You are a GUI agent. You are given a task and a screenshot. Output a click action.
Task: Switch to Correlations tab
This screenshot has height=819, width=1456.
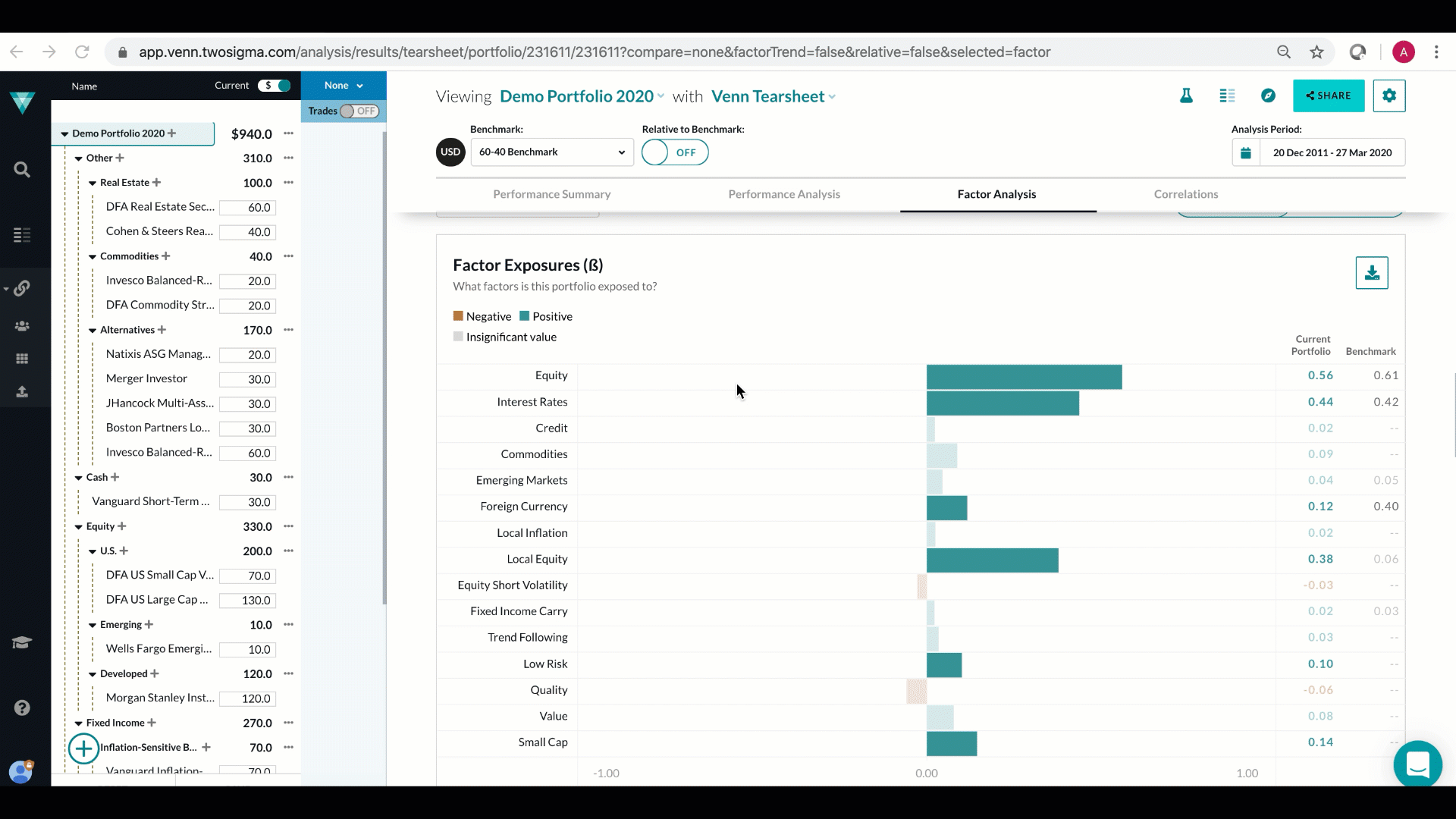click(x=1186, y=194)
